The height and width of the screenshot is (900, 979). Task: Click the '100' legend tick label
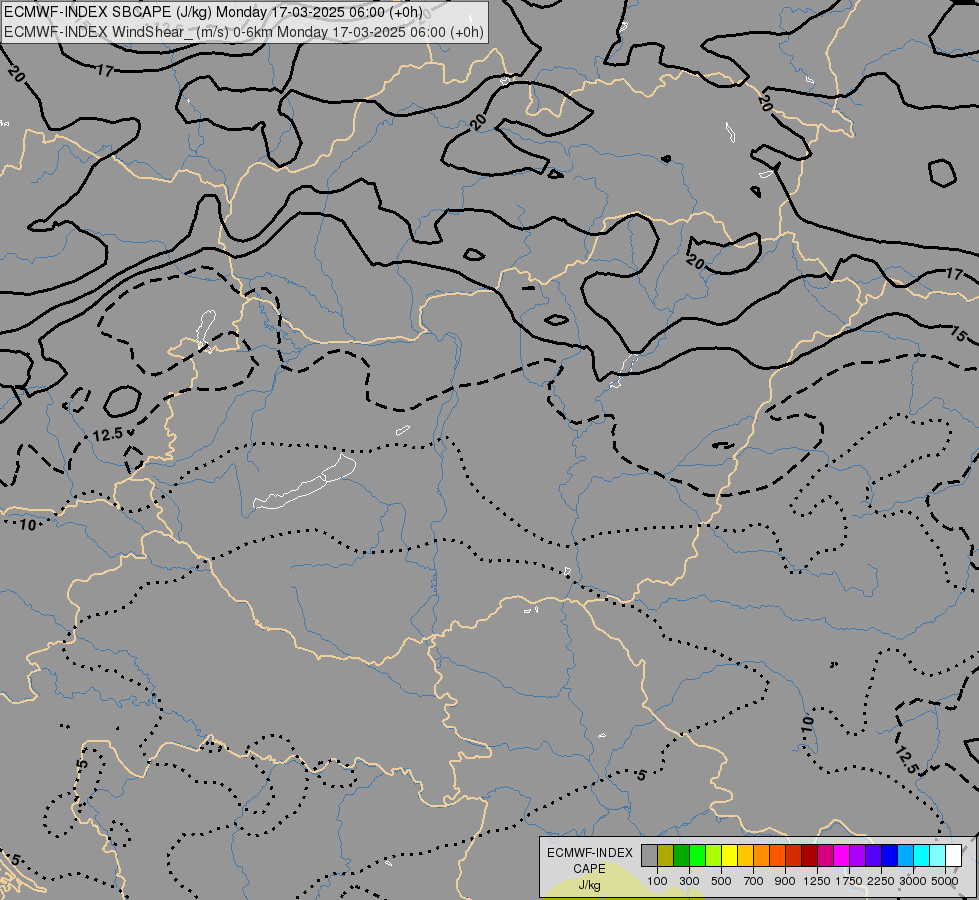[657, 881]
